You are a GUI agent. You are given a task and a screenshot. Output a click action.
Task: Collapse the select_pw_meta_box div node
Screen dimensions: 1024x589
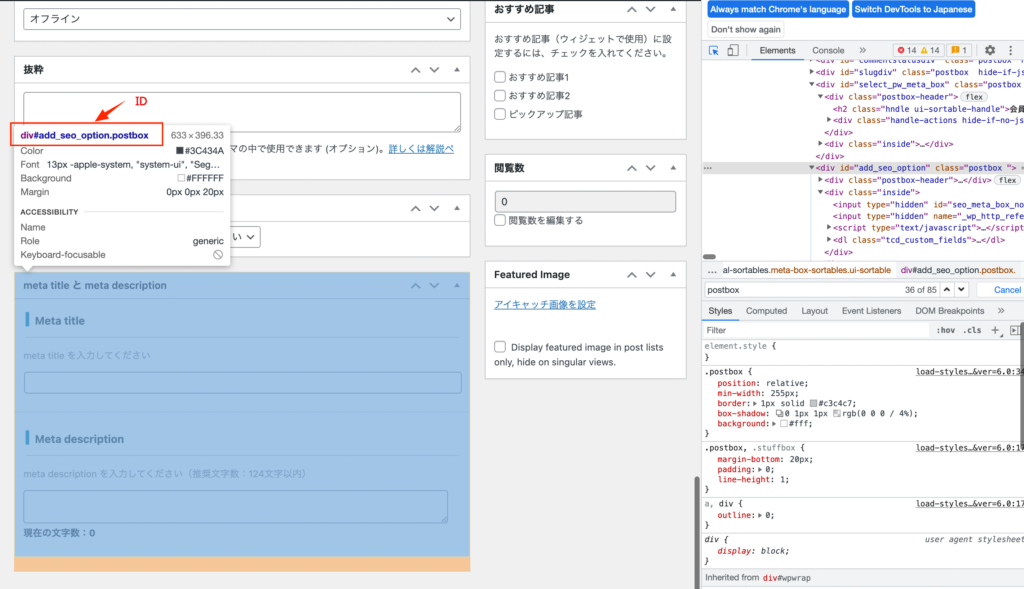(812, 84)
